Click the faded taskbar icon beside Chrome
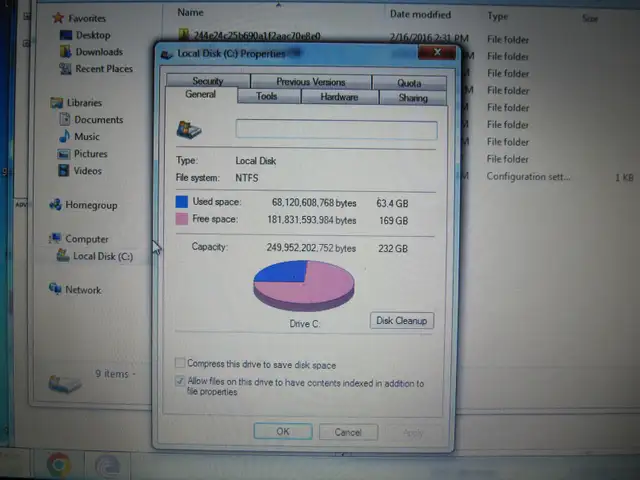The image size is (640, 480). [x=107, y=465]
